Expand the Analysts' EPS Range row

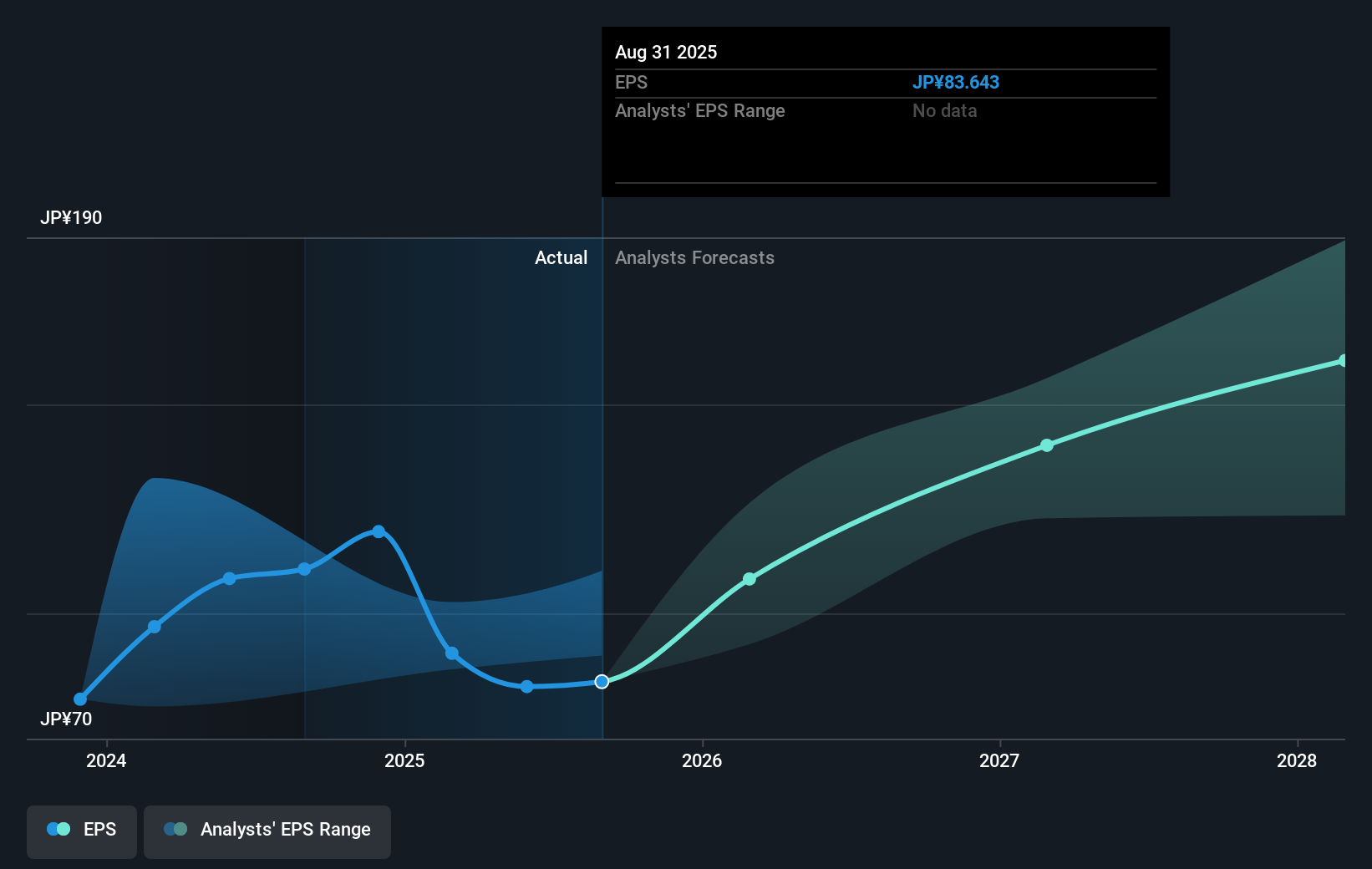point(700,110)
